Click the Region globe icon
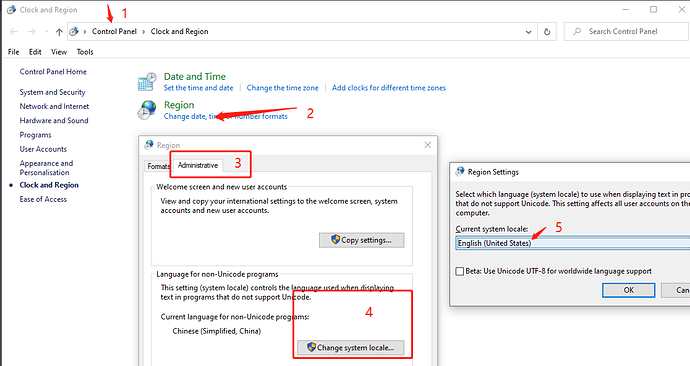The width and height of the screenshot is (690, 366). [147, 110]
